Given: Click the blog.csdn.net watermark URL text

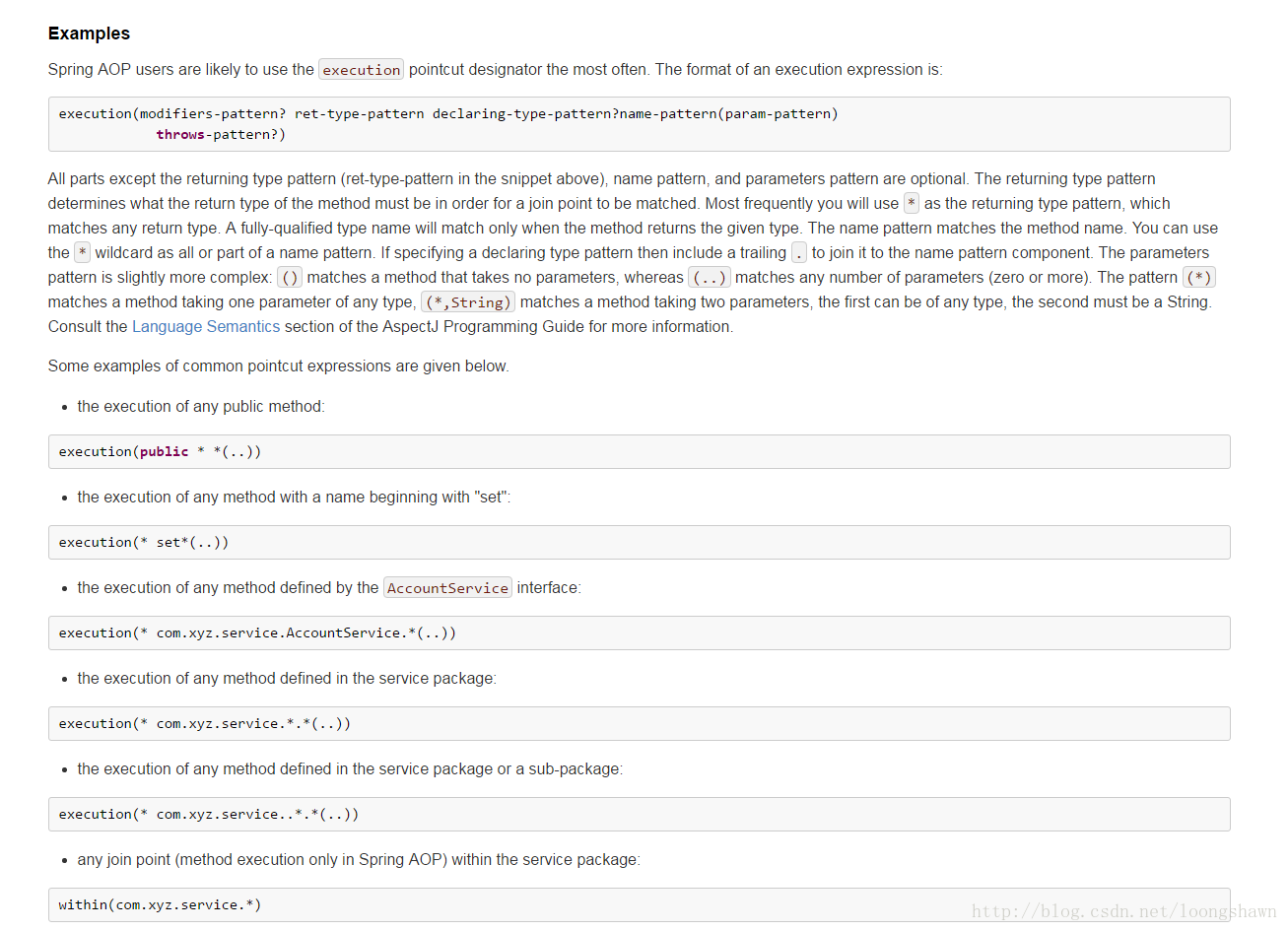Looking at the screenshot, I should tap(1123, 911).
